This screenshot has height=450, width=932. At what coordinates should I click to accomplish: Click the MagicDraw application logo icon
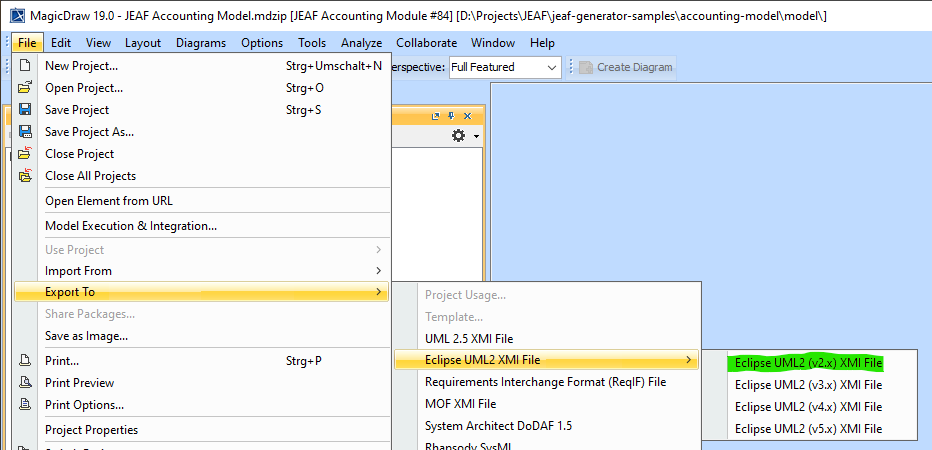18,15
